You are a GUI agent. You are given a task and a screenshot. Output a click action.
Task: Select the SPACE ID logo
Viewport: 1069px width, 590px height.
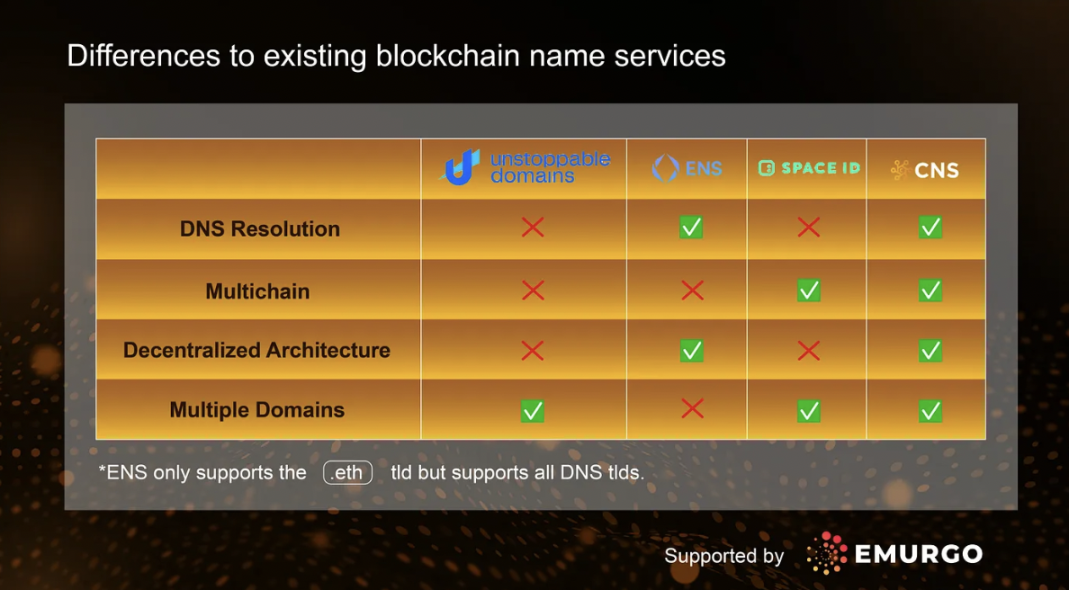(x=809, y=168)
